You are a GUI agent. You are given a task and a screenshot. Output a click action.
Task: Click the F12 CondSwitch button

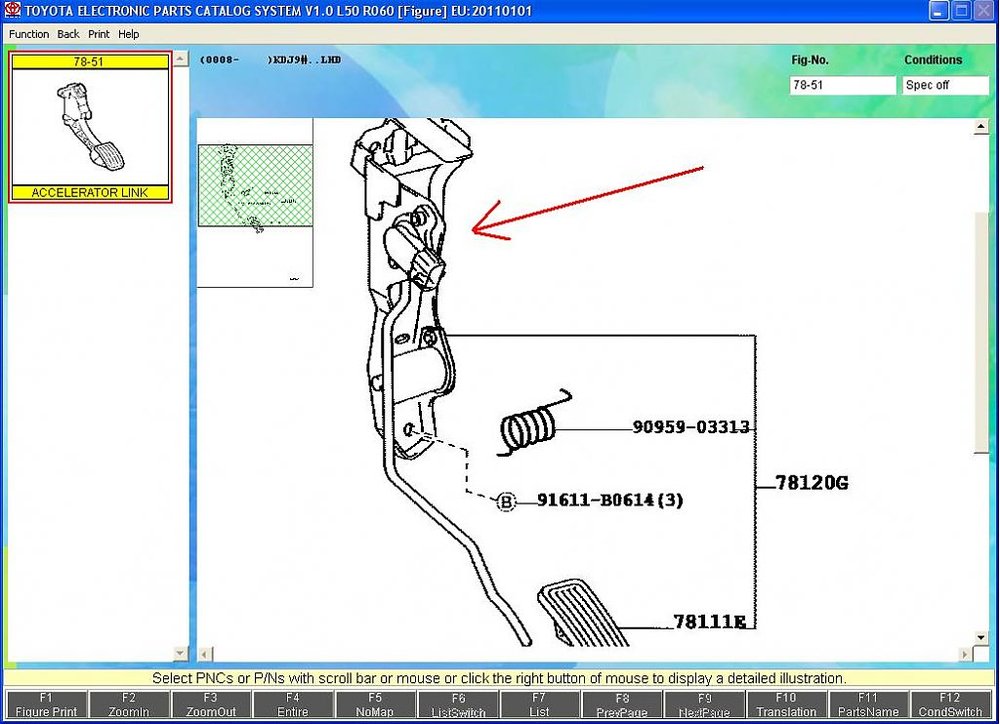pos(950,704)
